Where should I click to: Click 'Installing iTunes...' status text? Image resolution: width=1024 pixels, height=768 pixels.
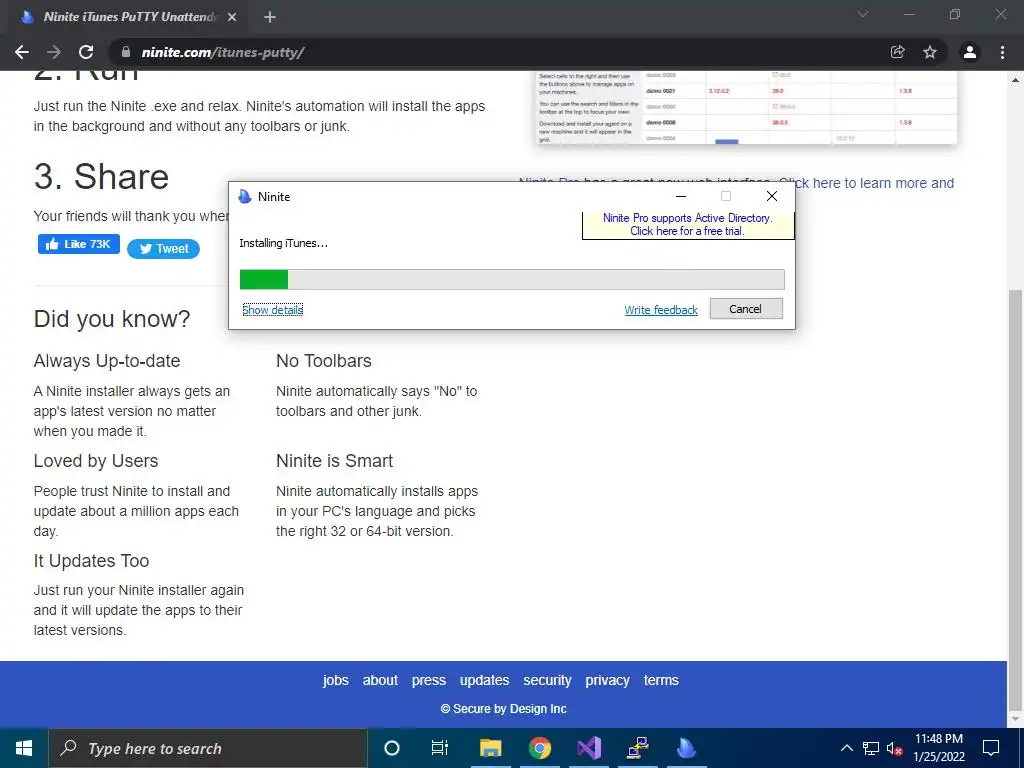coord(283,243)
